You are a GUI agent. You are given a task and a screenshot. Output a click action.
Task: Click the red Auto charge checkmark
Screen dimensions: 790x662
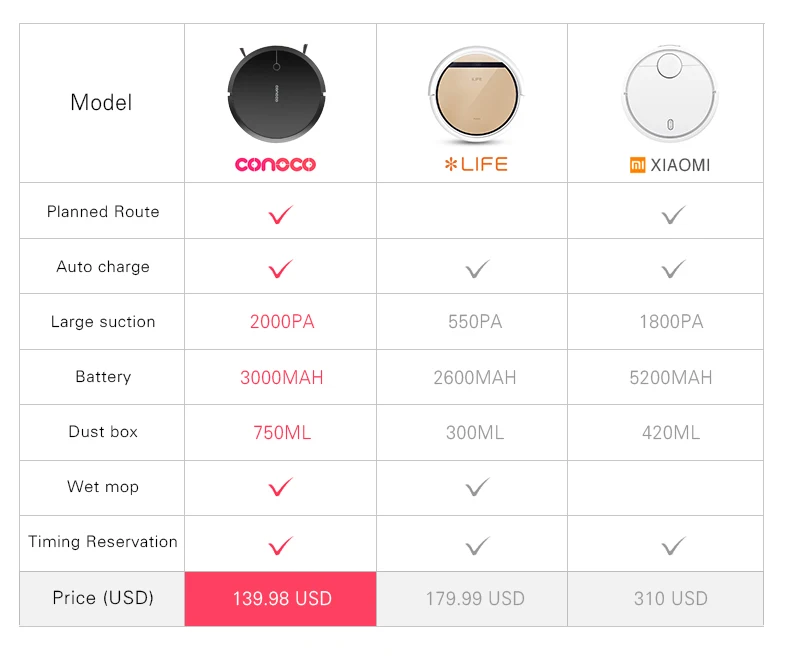280,269
